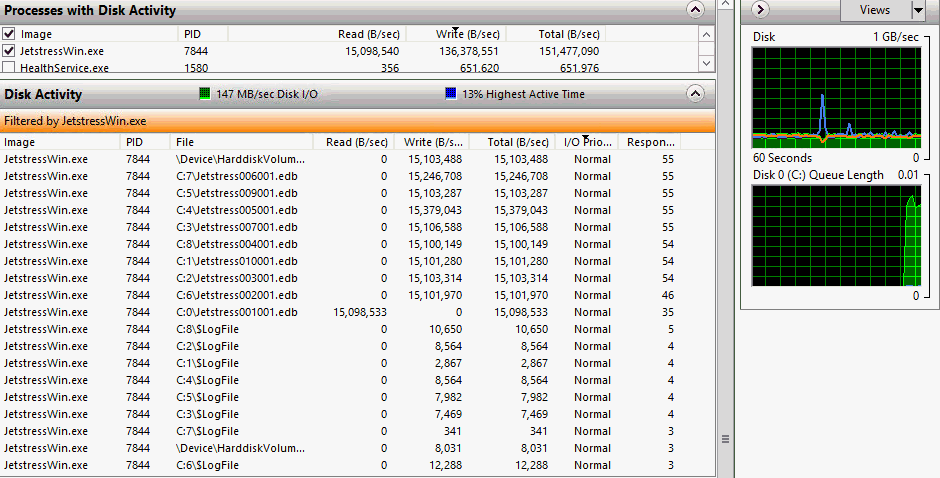Image resolution: width=940 pixels, height=478 pixels.
Task: Select the C:5\Jetstress009001.edb row
Action: [358, 193]
